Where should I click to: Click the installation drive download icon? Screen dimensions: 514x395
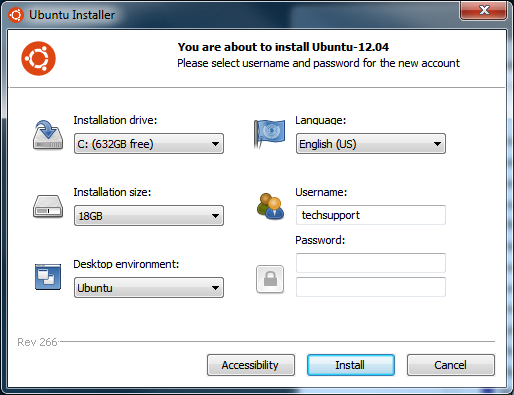[48, 135]
